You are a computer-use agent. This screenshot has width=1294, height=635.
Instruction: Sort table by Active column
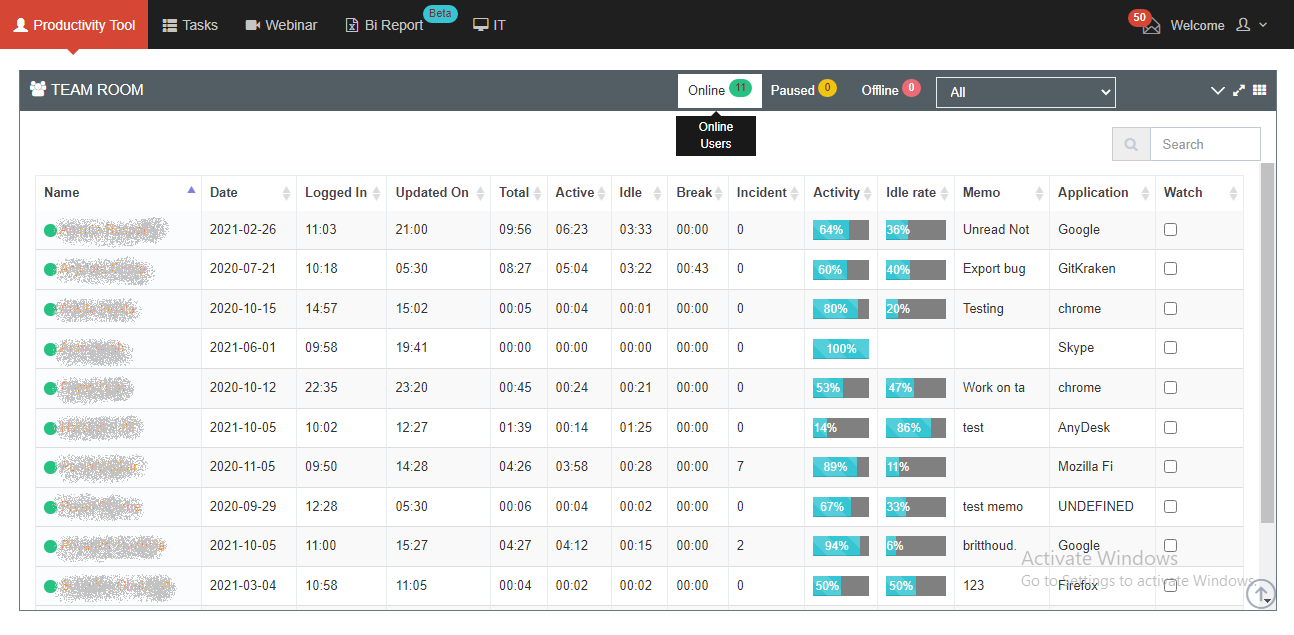click(x=579, y=193)
